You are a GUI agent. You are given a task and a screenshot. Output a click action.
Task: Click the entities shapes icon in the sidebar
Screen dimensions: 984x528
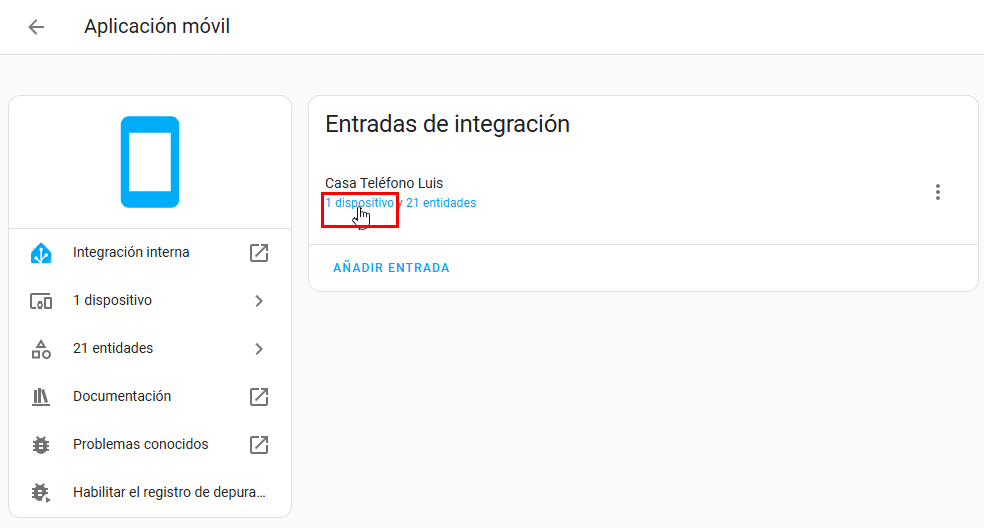point(41,349)
